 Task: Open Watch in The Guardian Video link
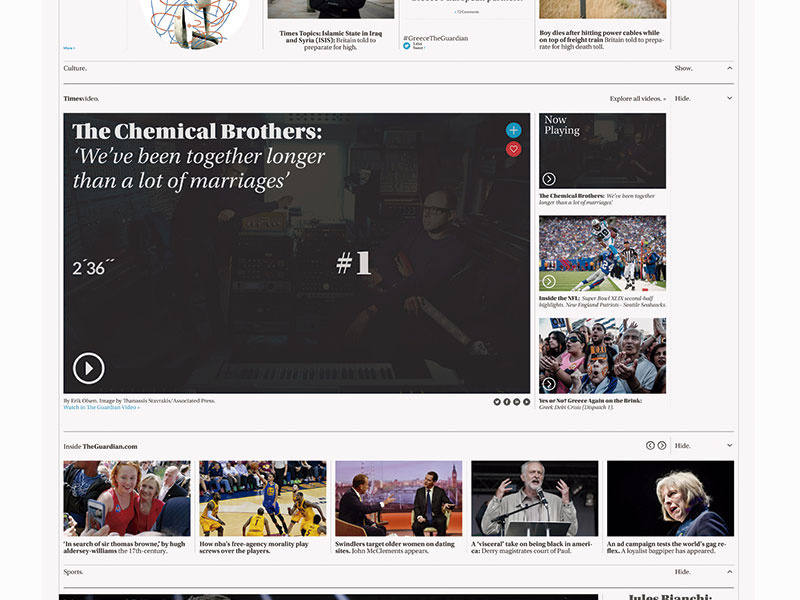pyautogui.click(x=102, y=407)
